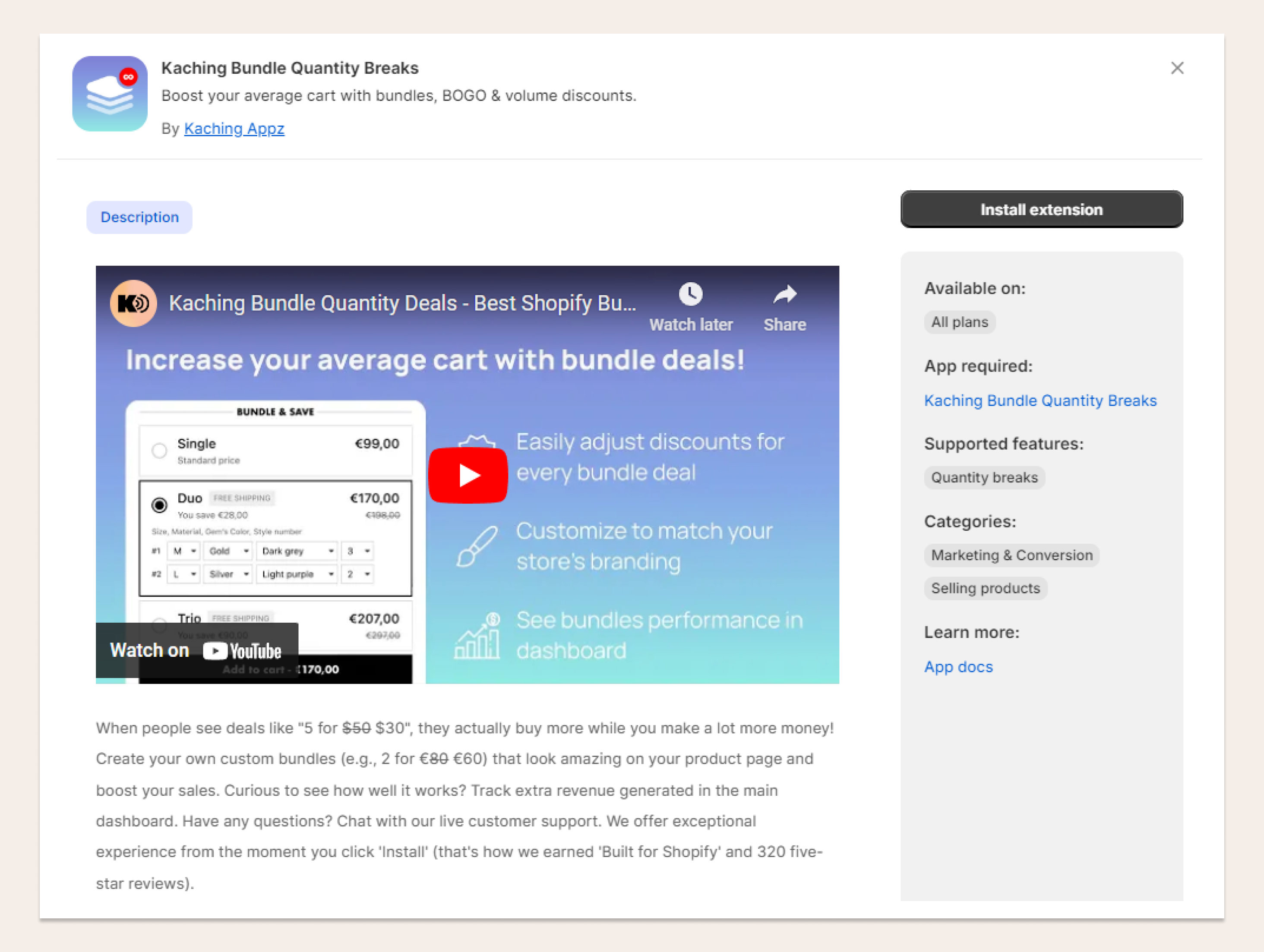The height and width of the screenshot is (952, 1264).
Task: Open the style number 2 dropdown
Action: pos(357,574)
